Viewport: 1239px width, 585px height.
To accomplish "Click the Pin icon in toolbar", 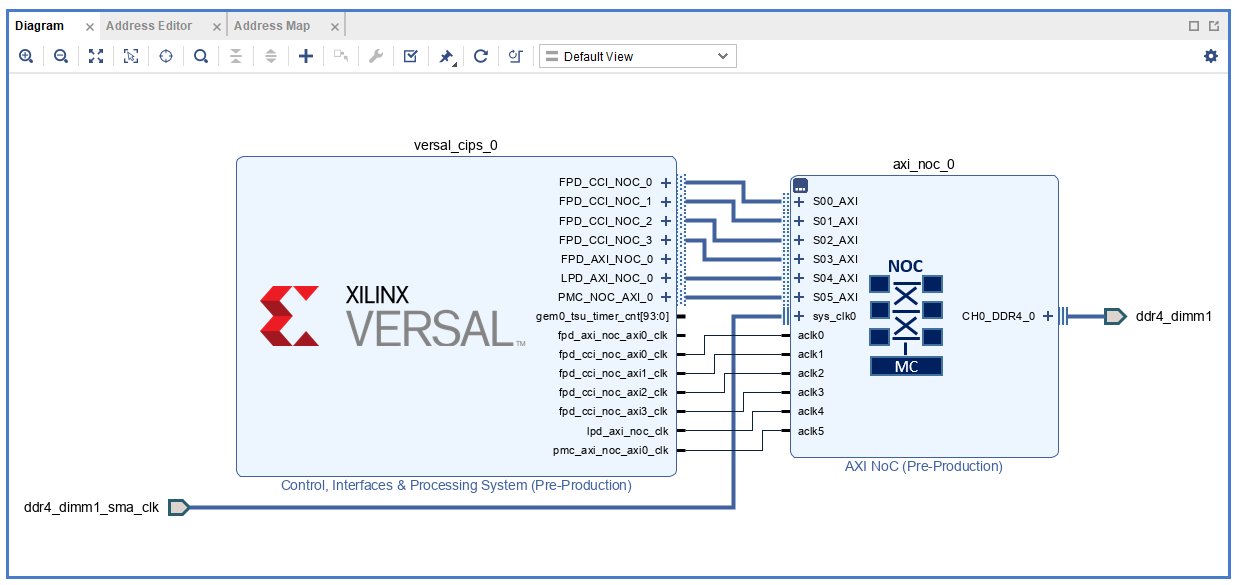I will (446, 57).
